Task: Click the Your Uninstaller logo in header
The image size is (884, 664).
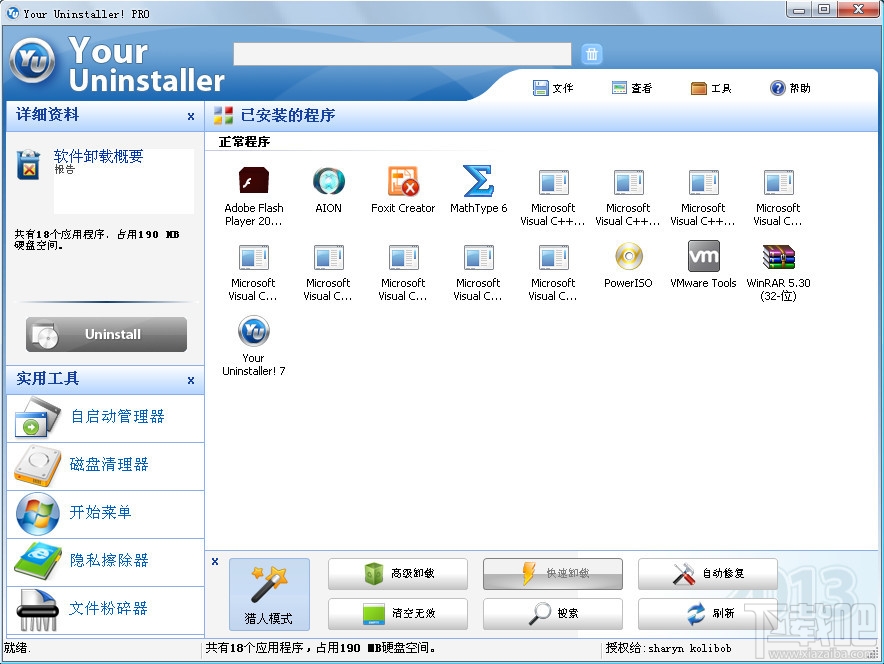Action: click(33, 60)
